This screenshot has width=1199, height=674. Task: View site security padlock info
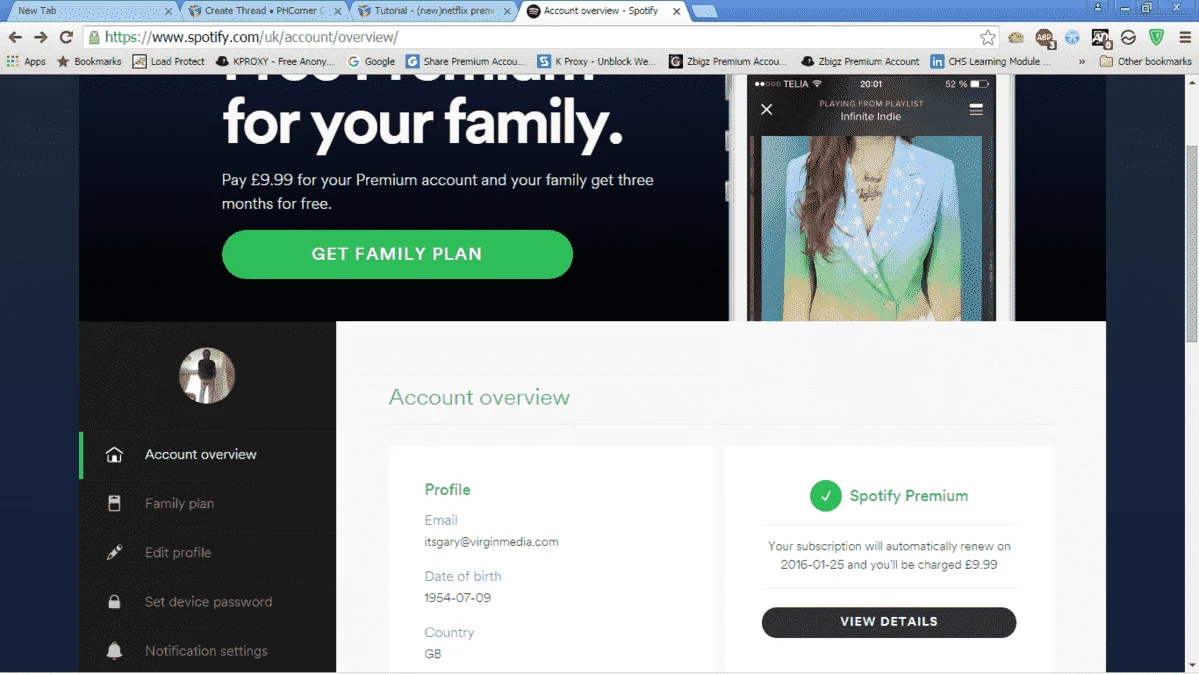click(x=94, y=37)
